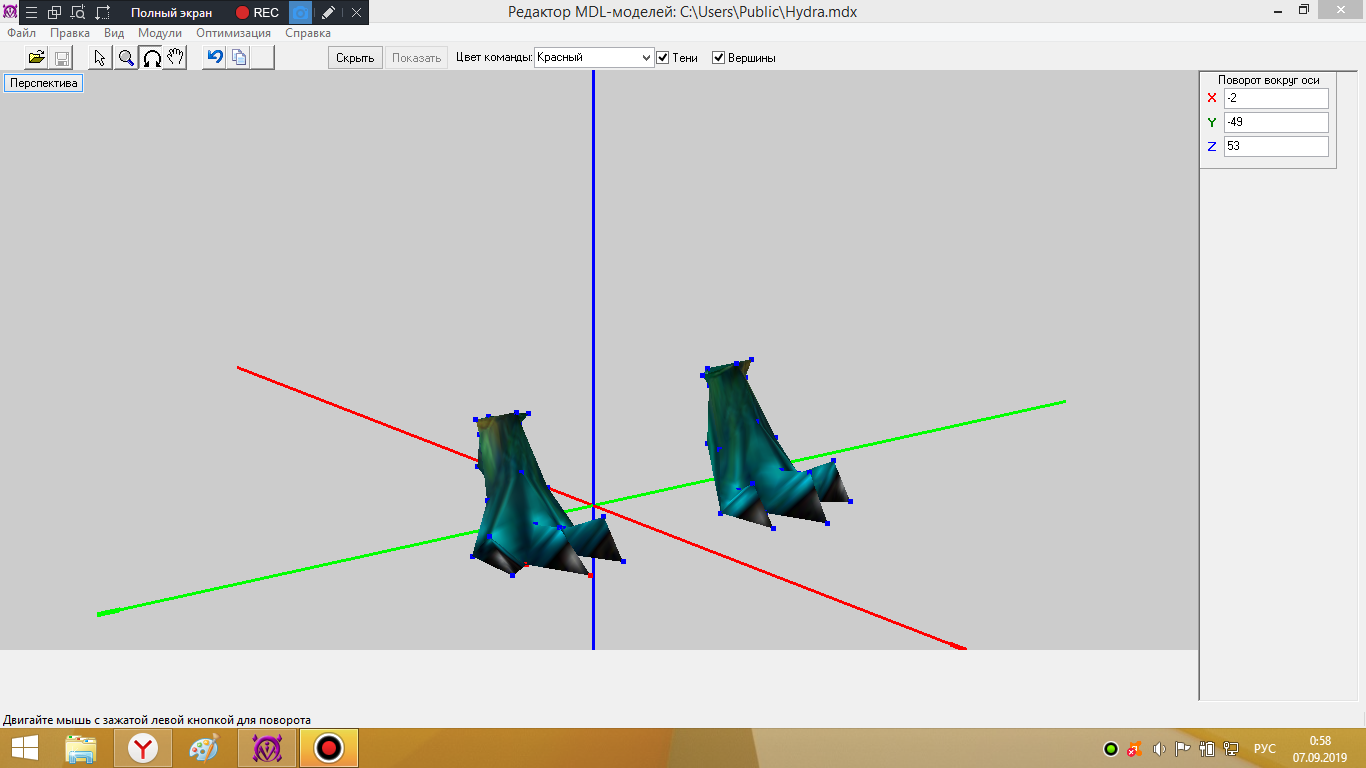Open the Оптимизация menu
The image size is (1366, 768).
(233, 33)
